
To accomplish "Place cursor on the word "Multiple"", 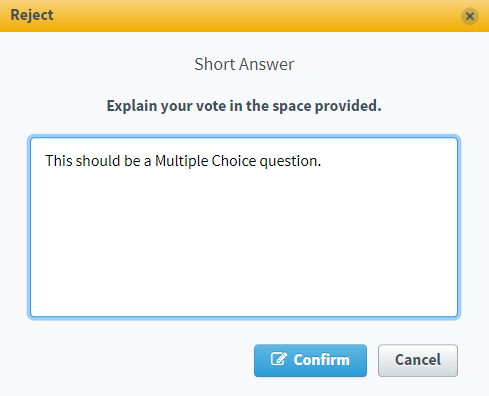I will 182,161.
